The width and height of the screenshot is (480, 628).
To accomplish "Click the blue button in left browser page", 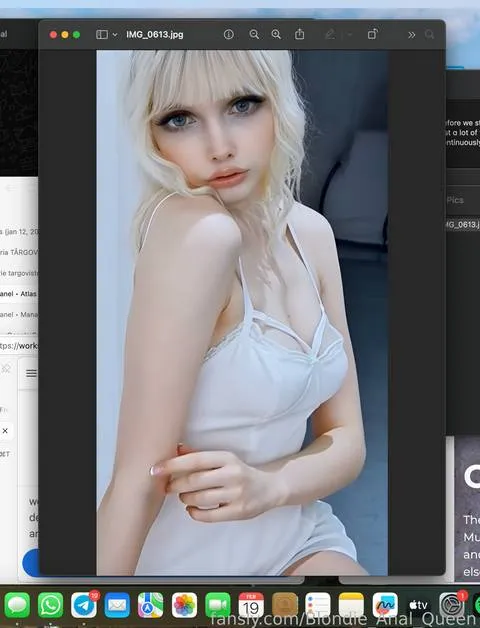I will [x=30, y=563].
